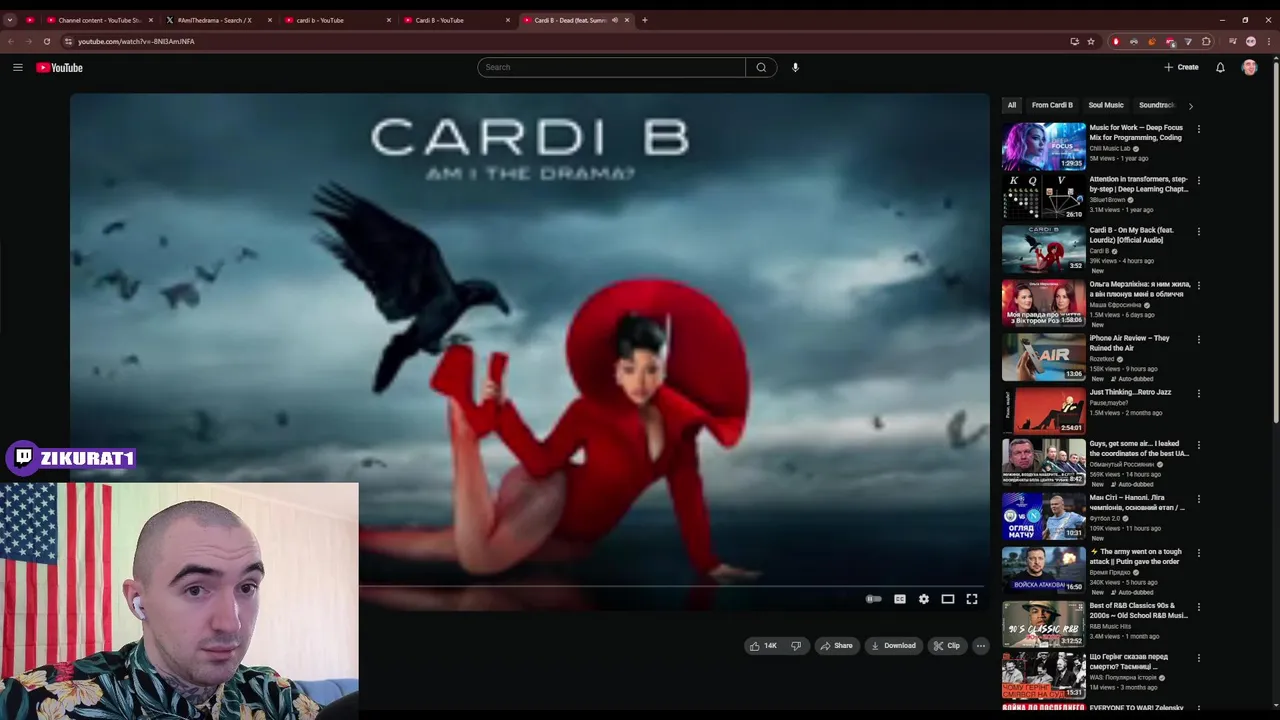
Task: Open the YouTube hamburger guide menu
Action: point(18,67)
